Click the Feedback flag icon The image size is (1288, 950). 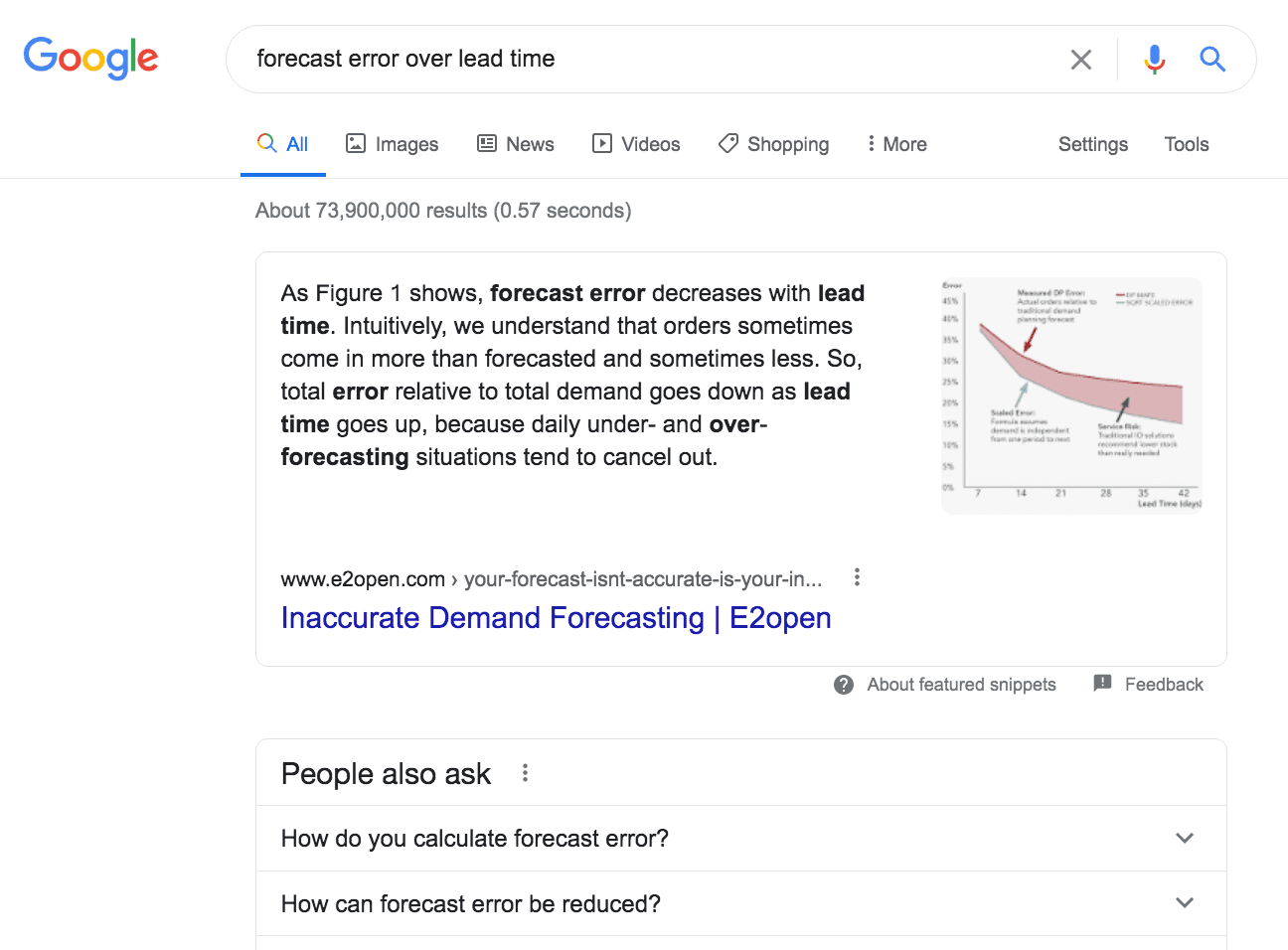tap(1102, 684)
